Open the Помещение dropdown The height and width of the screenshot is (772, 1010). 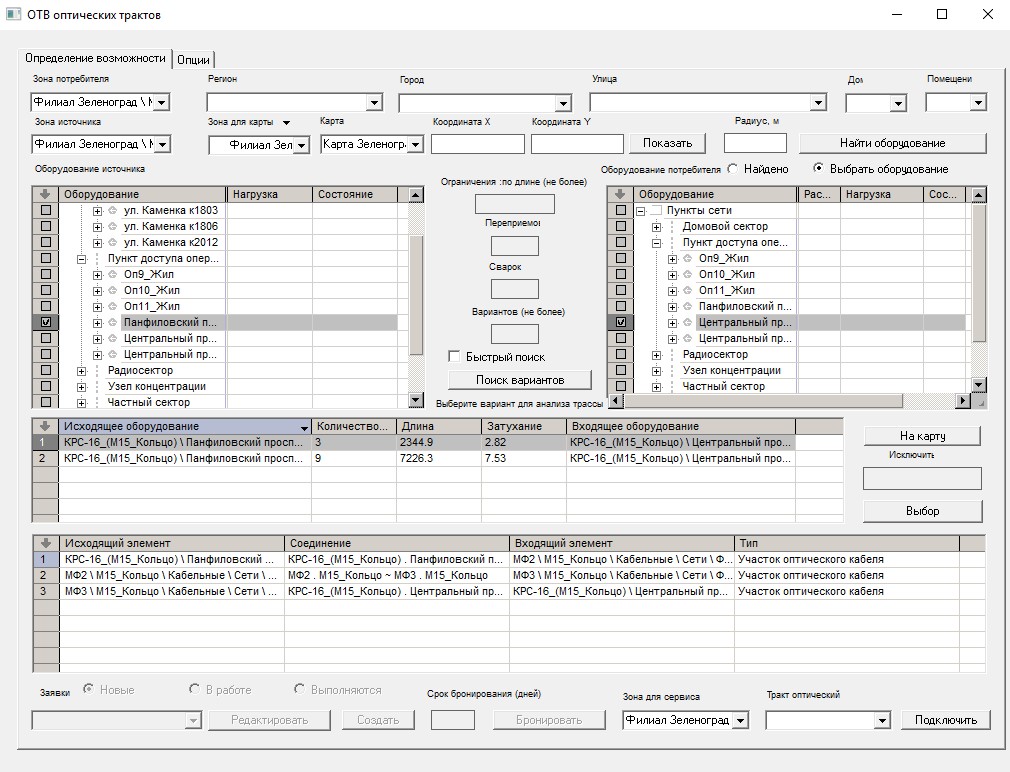[x=978, y=102]
